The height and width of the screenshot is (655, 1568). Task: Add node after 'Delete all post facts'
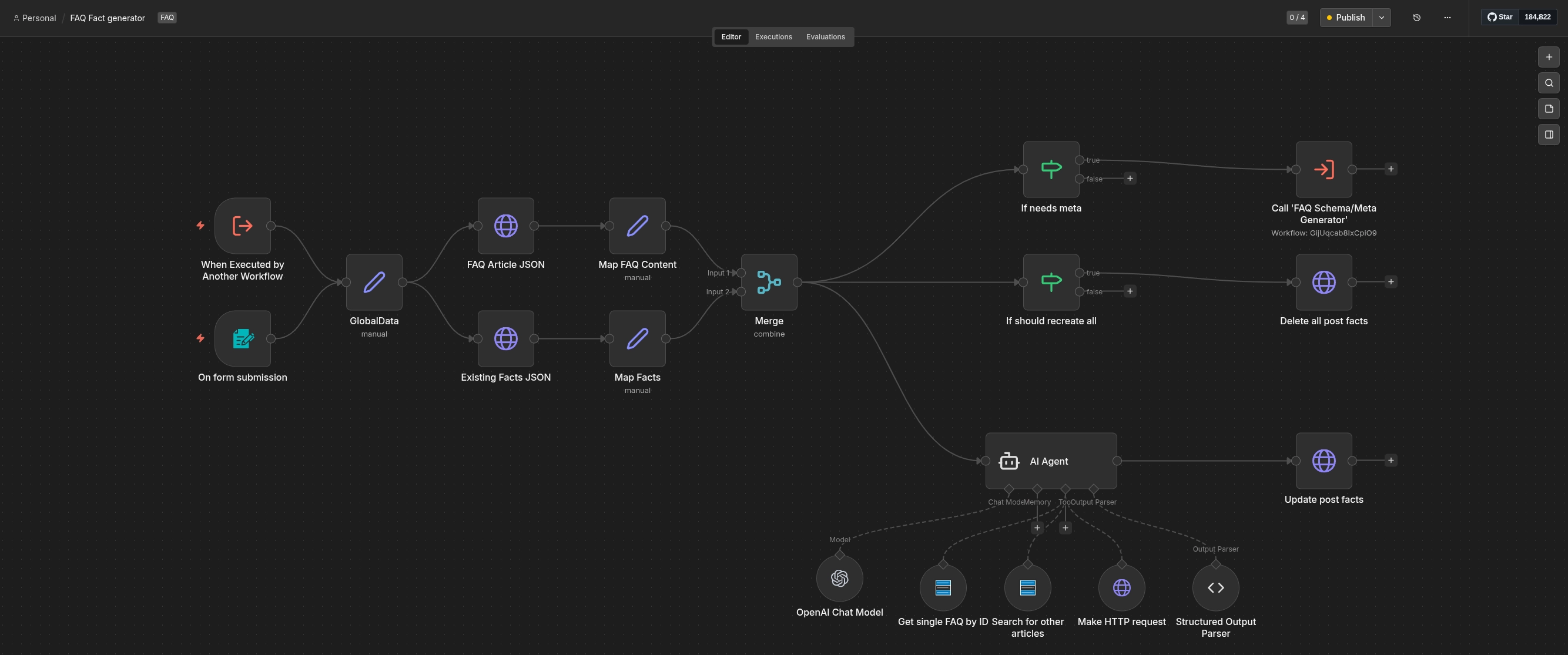coord(1391,281)
